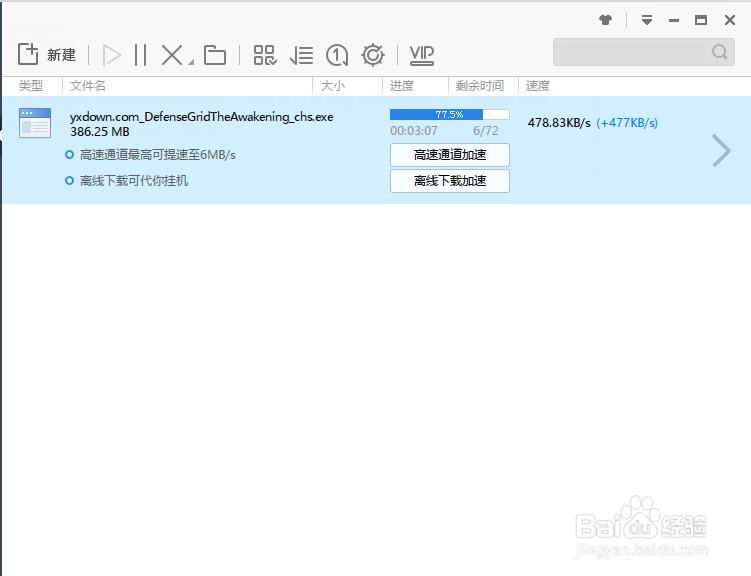The width and height of the screenshot is (751, 576).
Task: Click the 77.5% progress bar
Action: tap(449, 114)
